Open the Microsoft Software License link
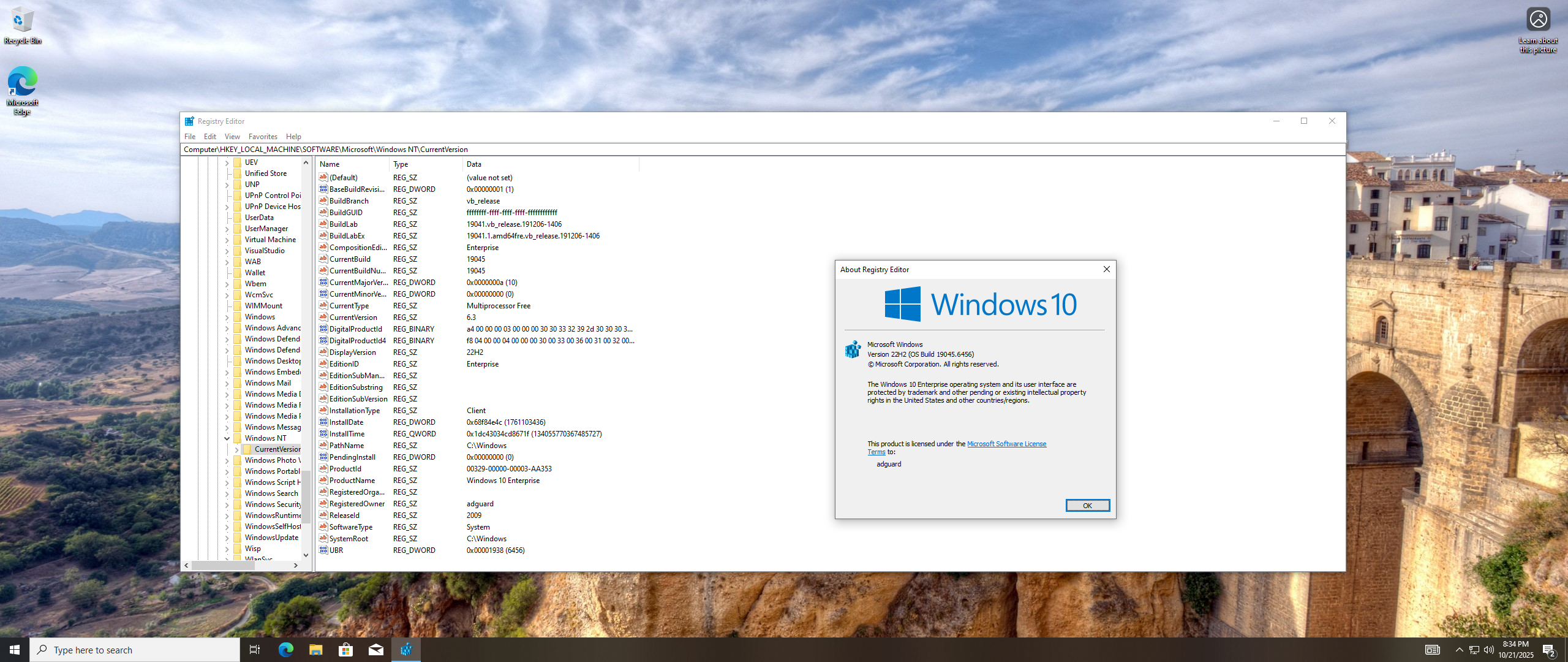Image resolution: width=1568 pixels, height=662 pixels. (x=1006, y=444)
